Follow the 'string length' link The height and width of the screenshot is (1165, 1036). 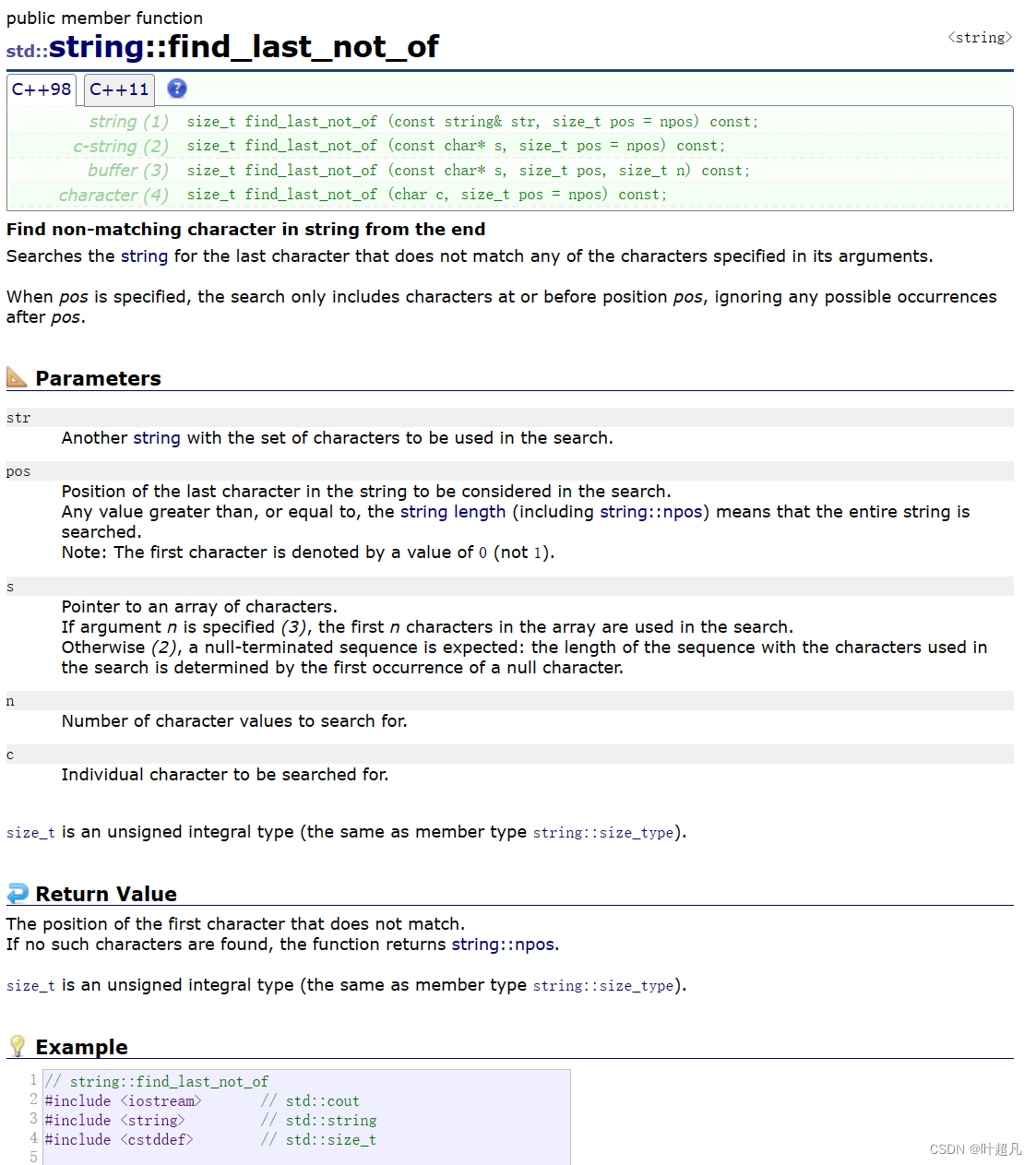[x=453, y=512]
